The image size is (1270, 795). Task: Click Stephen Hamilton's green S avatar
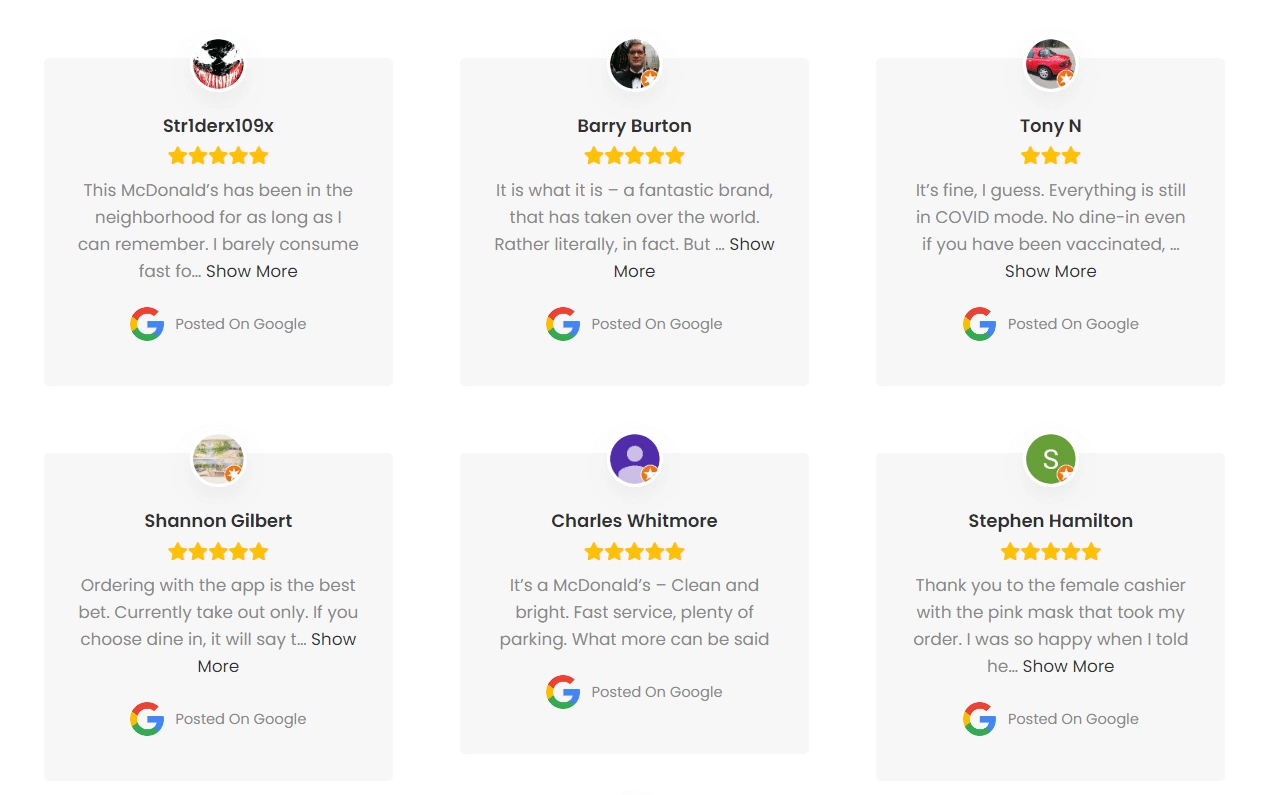pos(1050,459)
